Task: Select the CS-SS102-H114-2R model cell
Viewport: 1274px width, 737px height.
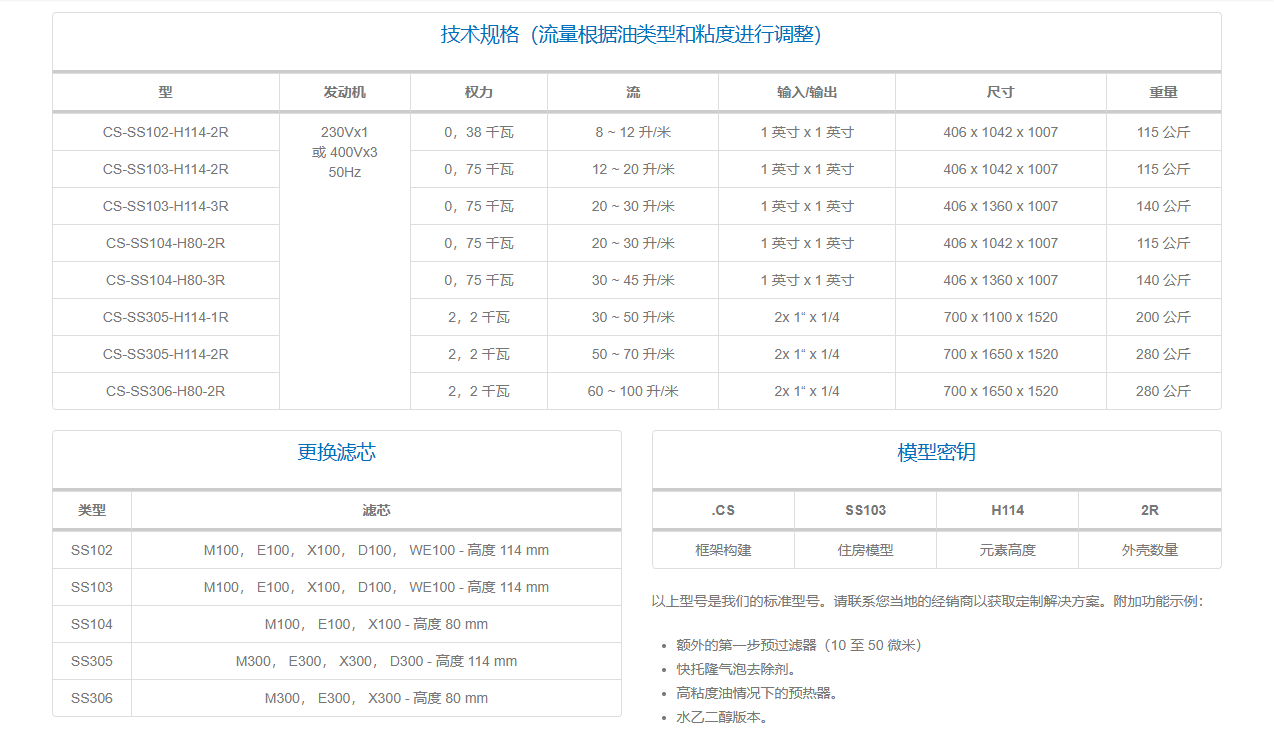Action: (x=166, y=132)
